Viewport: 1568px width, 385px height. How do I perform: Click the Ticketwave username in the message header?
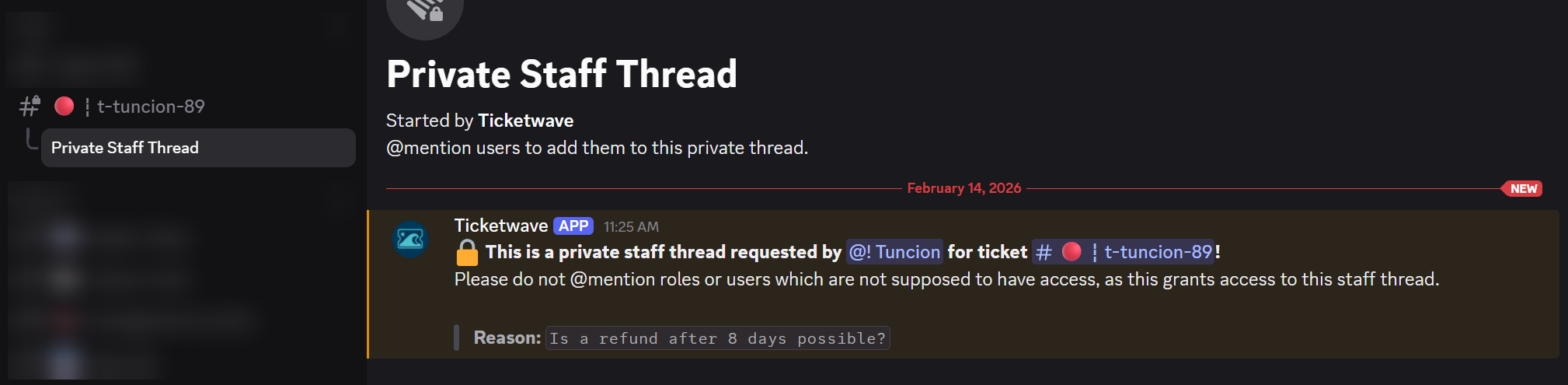coord(500,226)
